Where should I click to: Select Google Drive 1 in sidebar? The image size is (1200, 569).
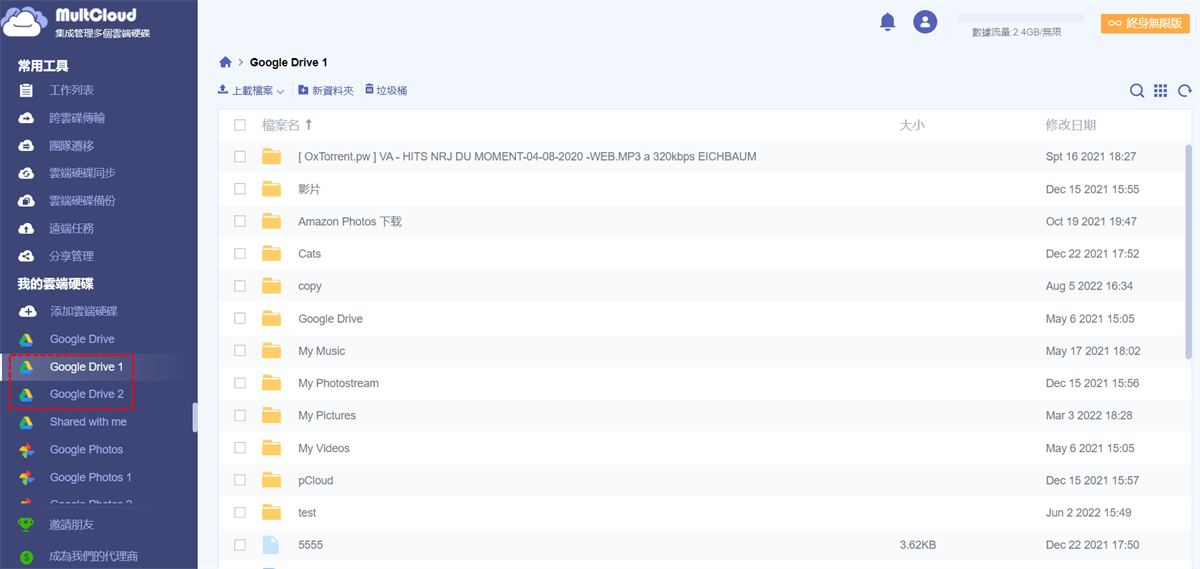point(86,367)
